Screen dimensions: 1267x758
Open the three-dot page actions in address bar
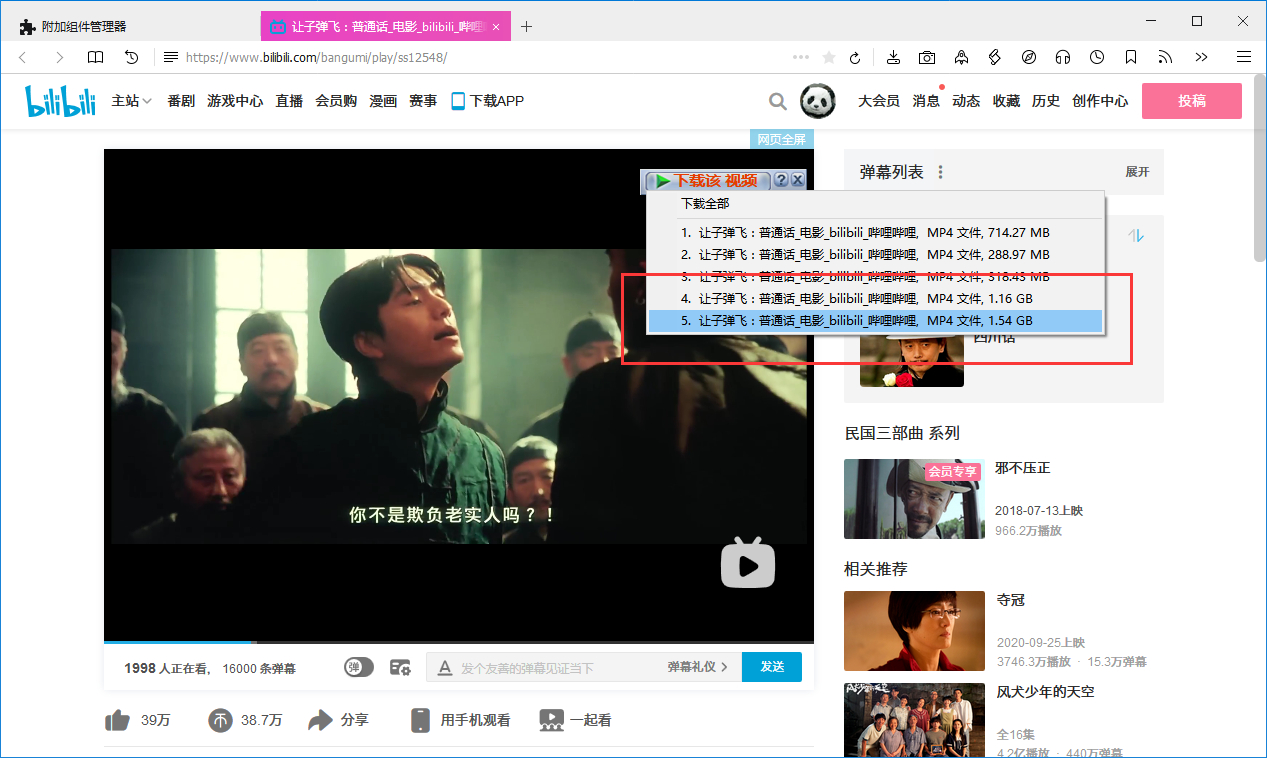click(801, 57)
